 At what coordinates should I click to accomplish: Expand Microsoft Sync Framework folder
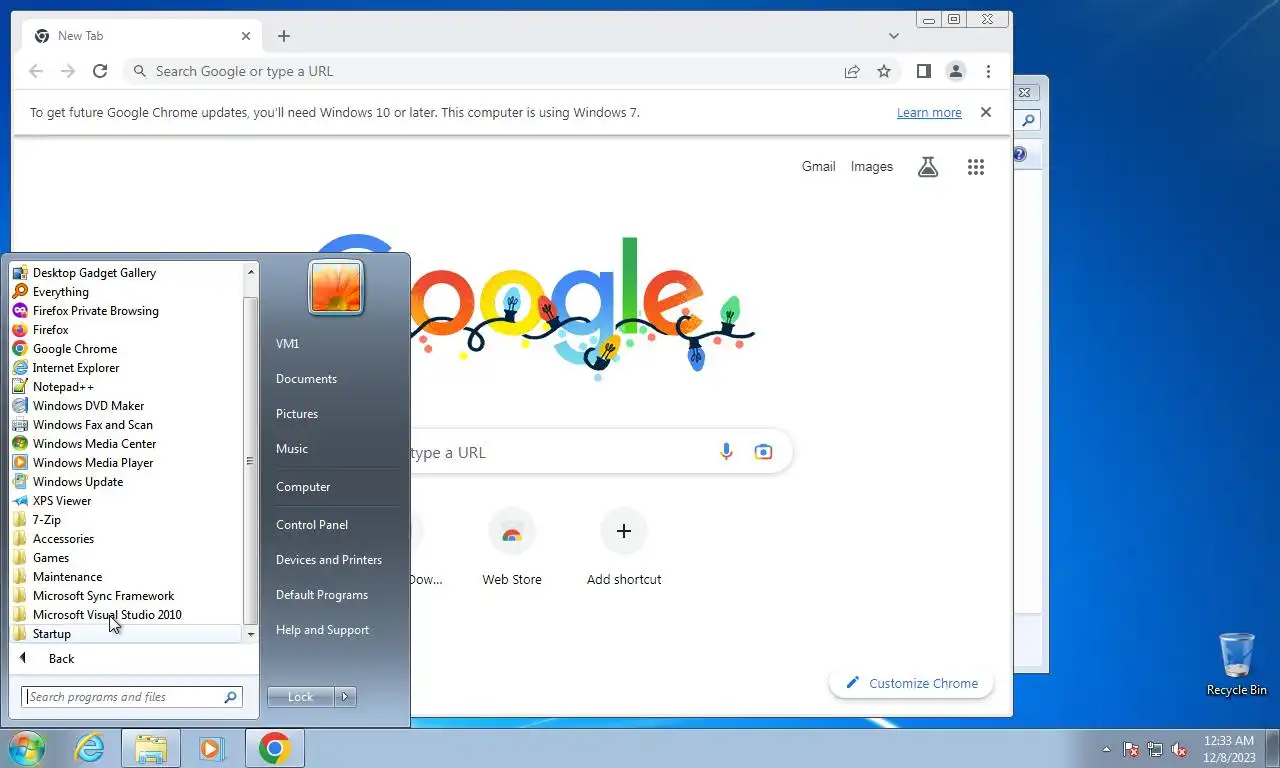point(127,596)
